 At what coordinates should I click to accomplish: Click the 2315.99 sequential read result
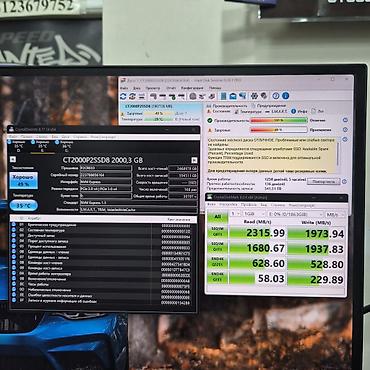[x=266, y=233]
